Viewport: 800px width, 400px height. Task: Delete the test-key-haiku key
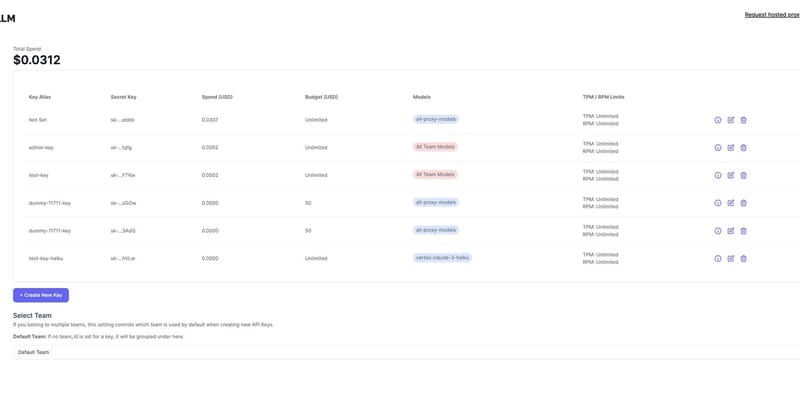pyautogui.click(x=743, y=259)
